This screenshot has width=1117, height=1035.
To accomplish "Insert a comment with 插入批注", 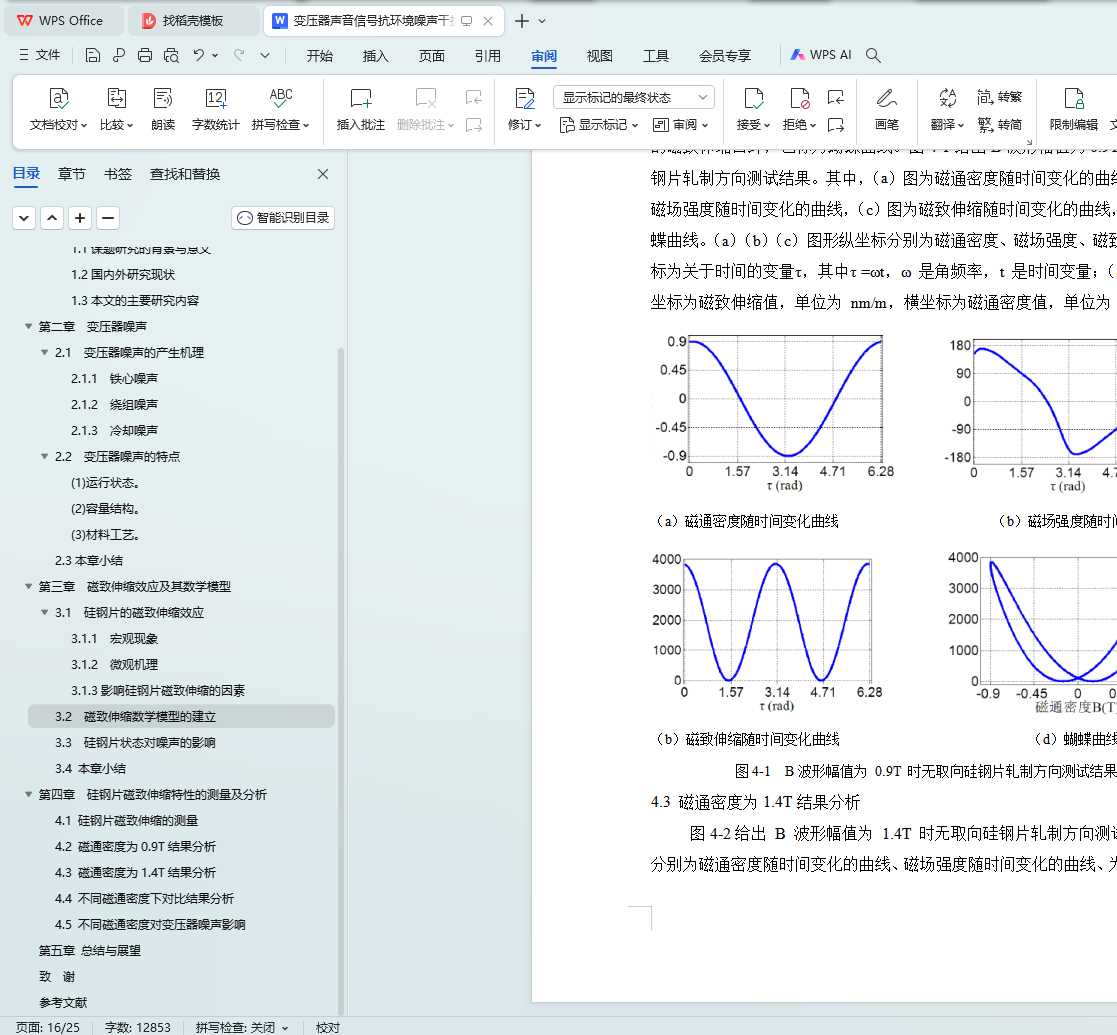I will point(360,109).
